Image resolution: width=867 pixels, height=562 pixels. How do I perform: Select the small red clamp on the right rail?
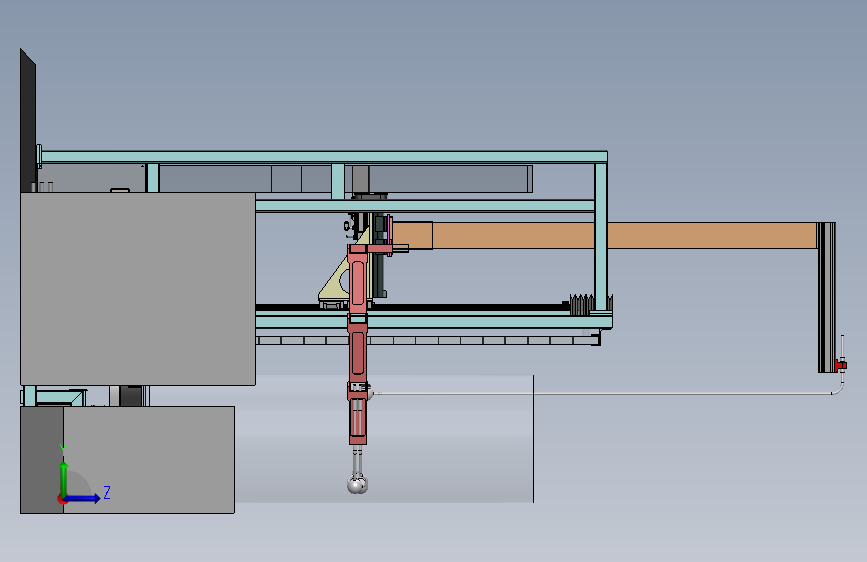841,365
